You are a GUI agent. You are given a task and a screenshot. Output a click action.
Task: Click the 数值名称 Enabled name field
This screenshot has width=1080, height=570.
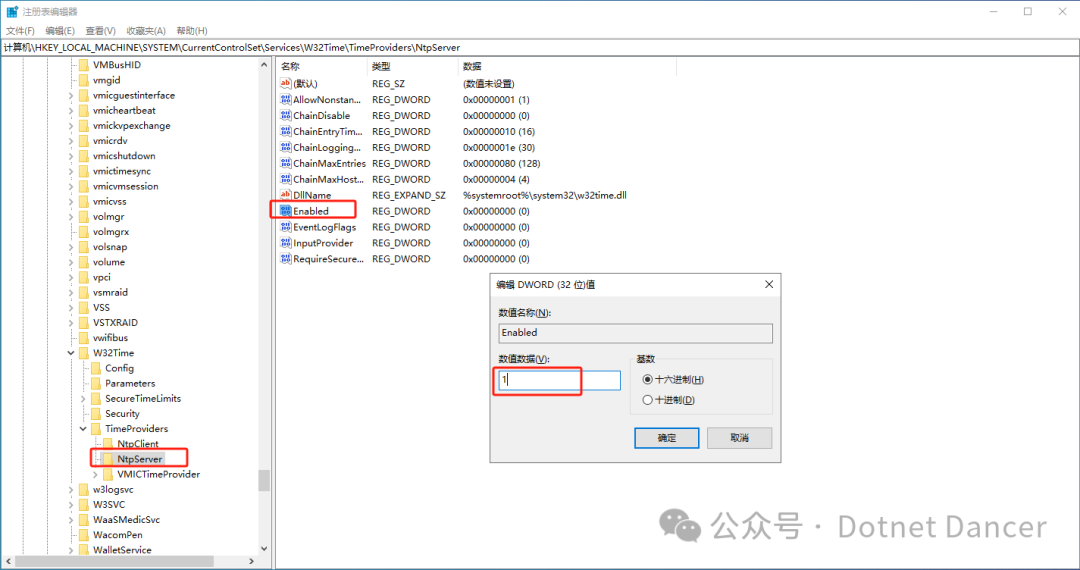click(x=635, y=332)
